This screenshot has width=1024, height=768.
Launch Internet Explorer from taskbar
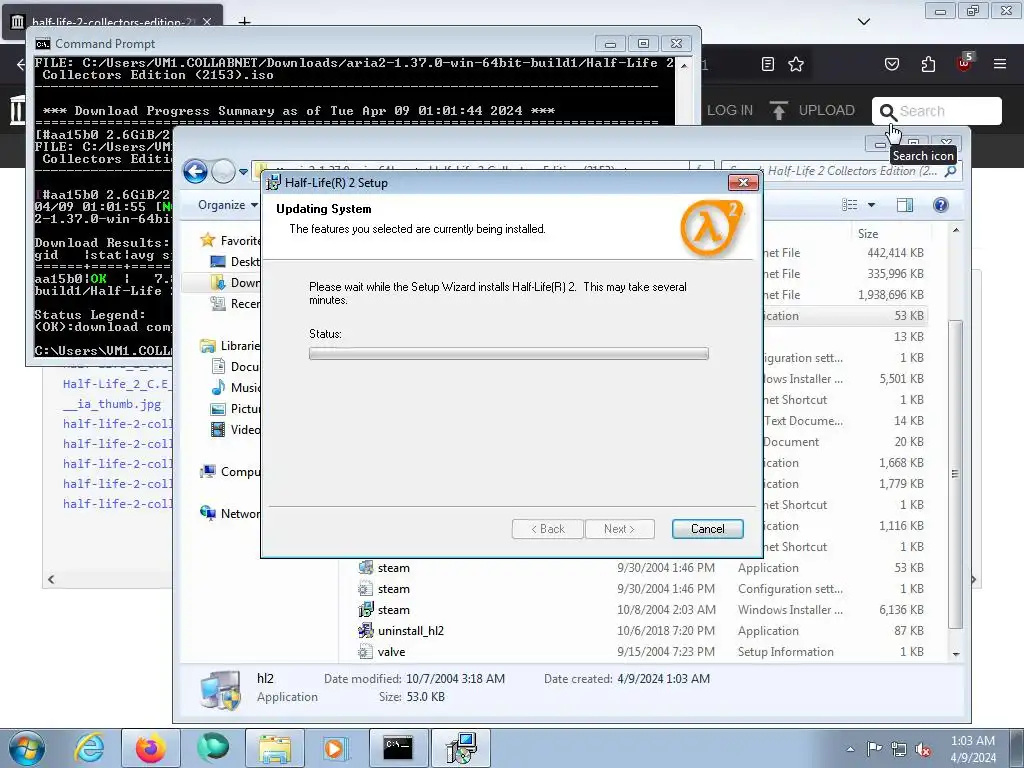[89, 748]
